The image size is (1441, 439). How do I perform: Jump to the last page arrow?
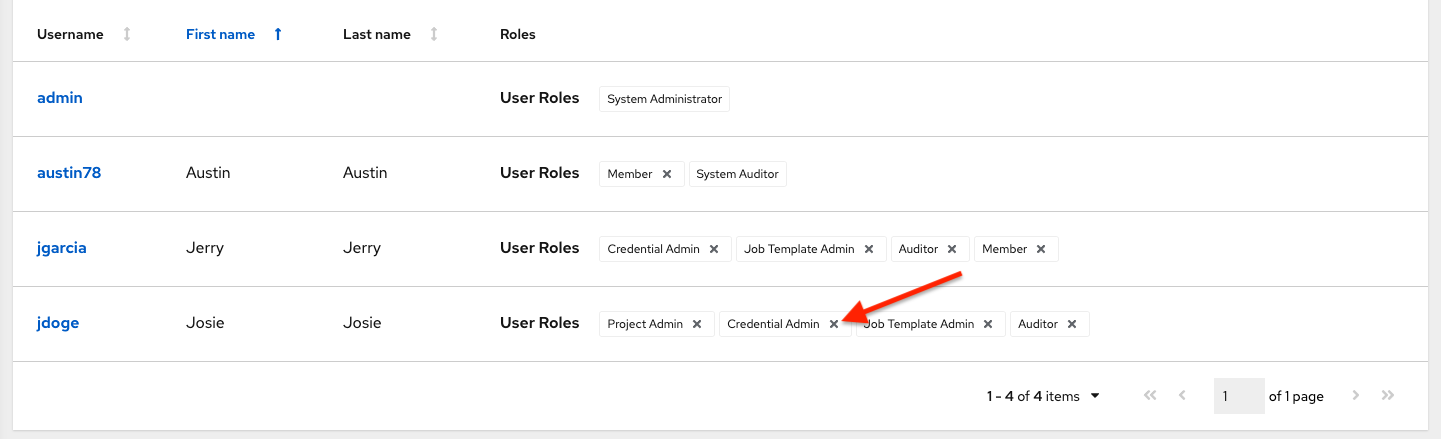point(1388,396)
